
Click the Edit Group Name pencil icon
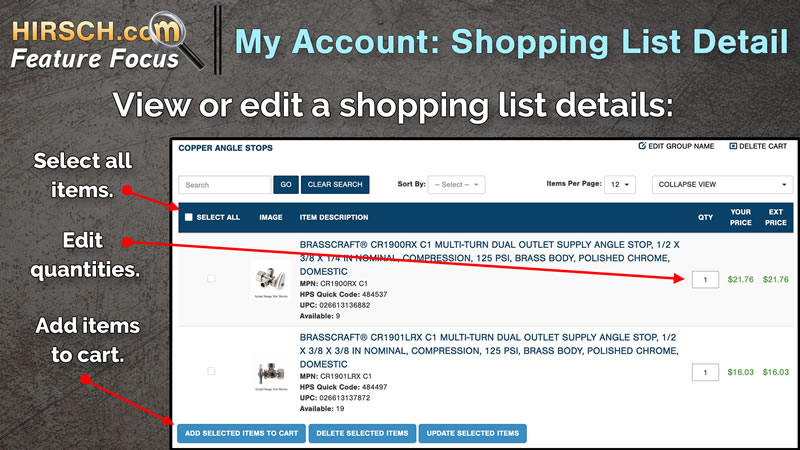point(642,146)
